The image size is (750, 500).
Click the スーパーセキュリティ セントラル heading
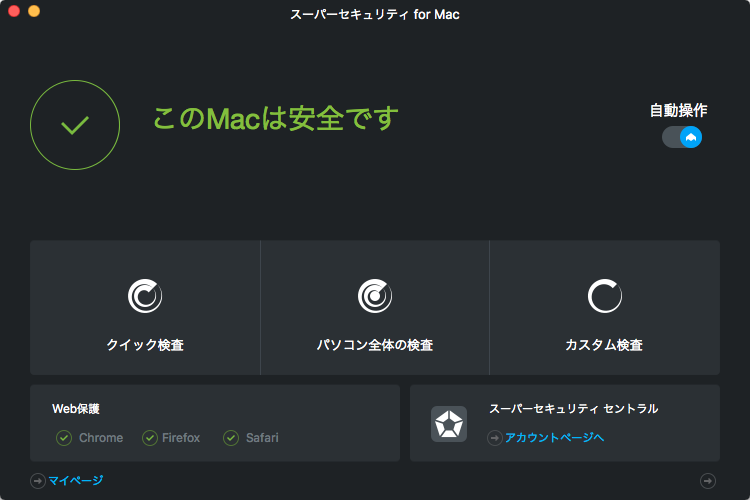[574, 409]
